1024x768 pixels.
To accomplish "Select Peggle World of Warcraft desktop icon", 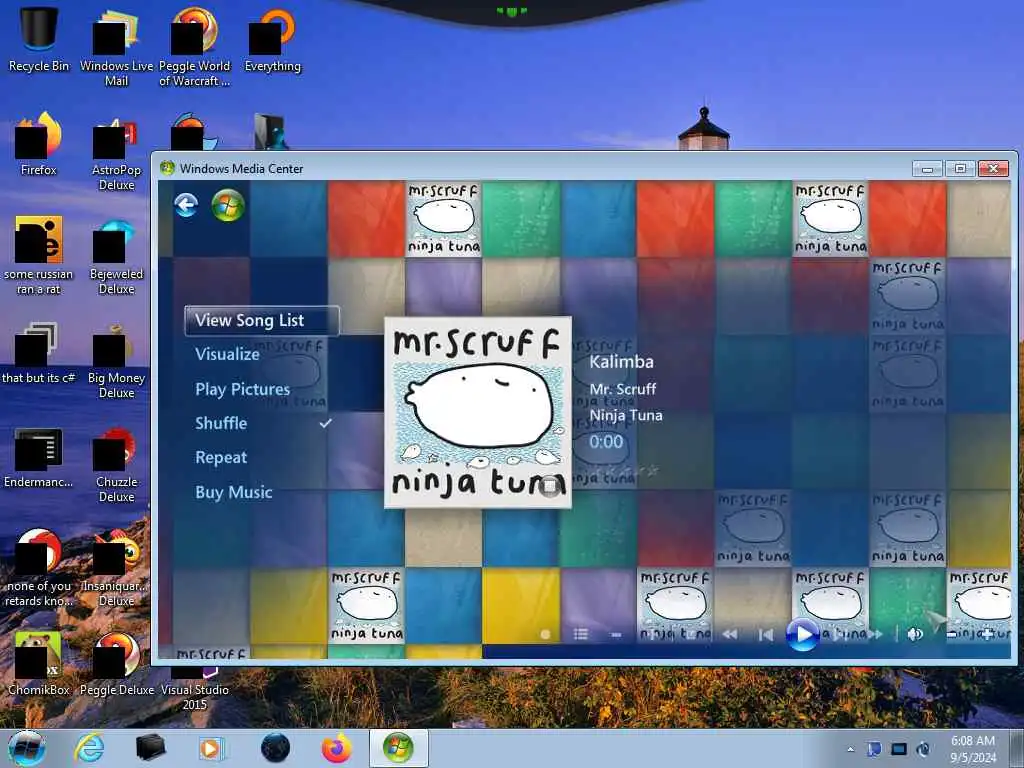I will (x=195, y=47).
